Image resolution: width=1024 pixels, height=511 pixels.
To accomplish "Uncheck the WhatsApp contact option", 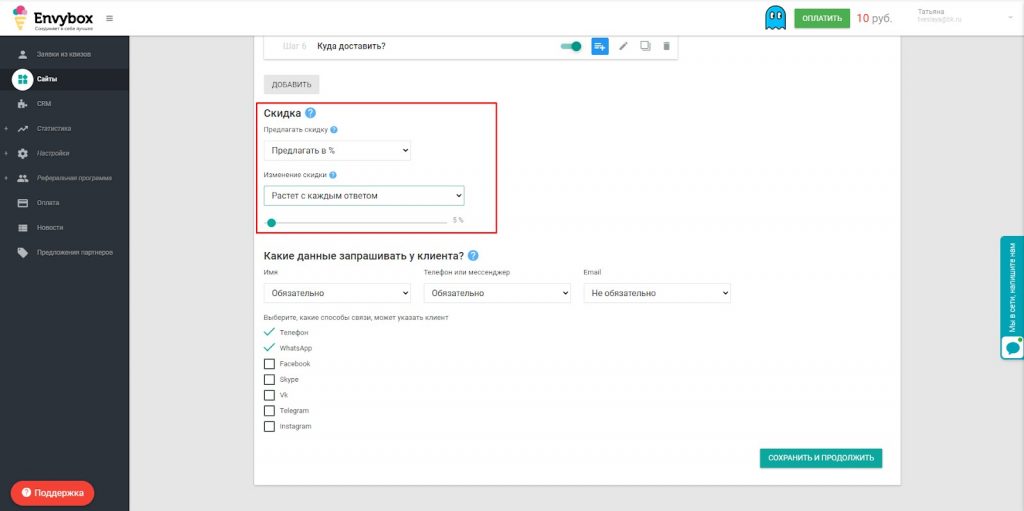I will click(x=269, y=348).
